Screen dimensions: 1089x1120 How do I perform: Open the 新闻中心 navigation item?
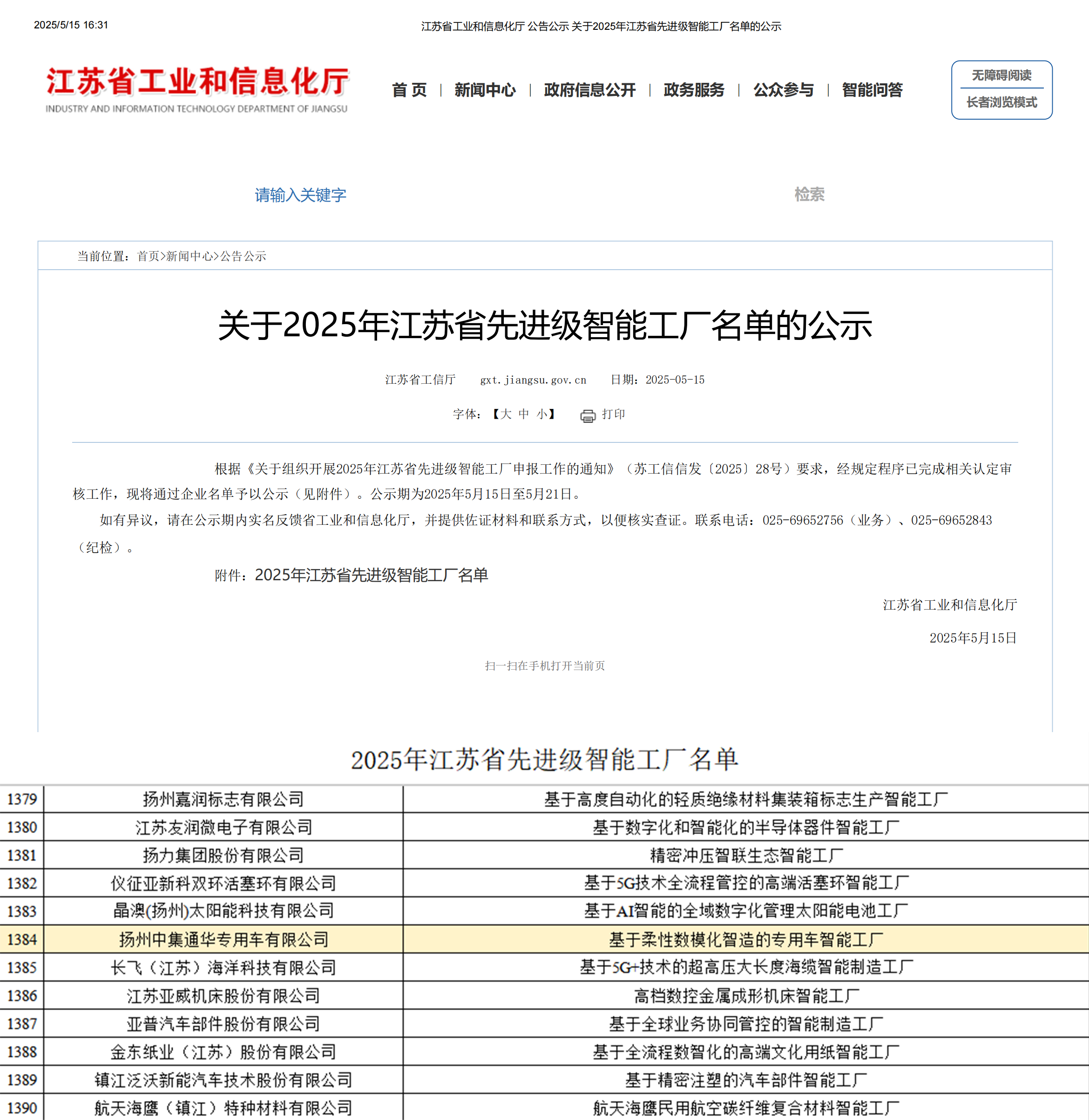click(x=485, y=90)
